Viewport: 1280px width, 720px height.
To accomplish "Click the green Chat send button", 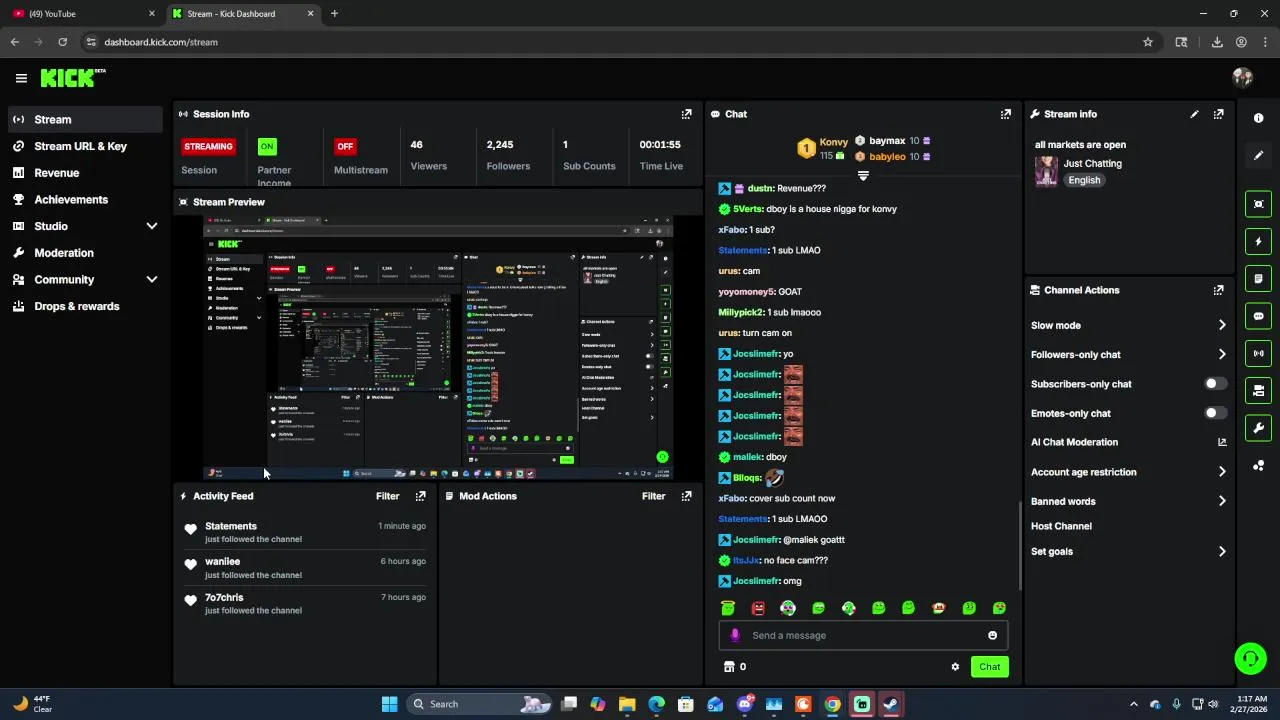I will pyautogui.click(x=989, y=667).
